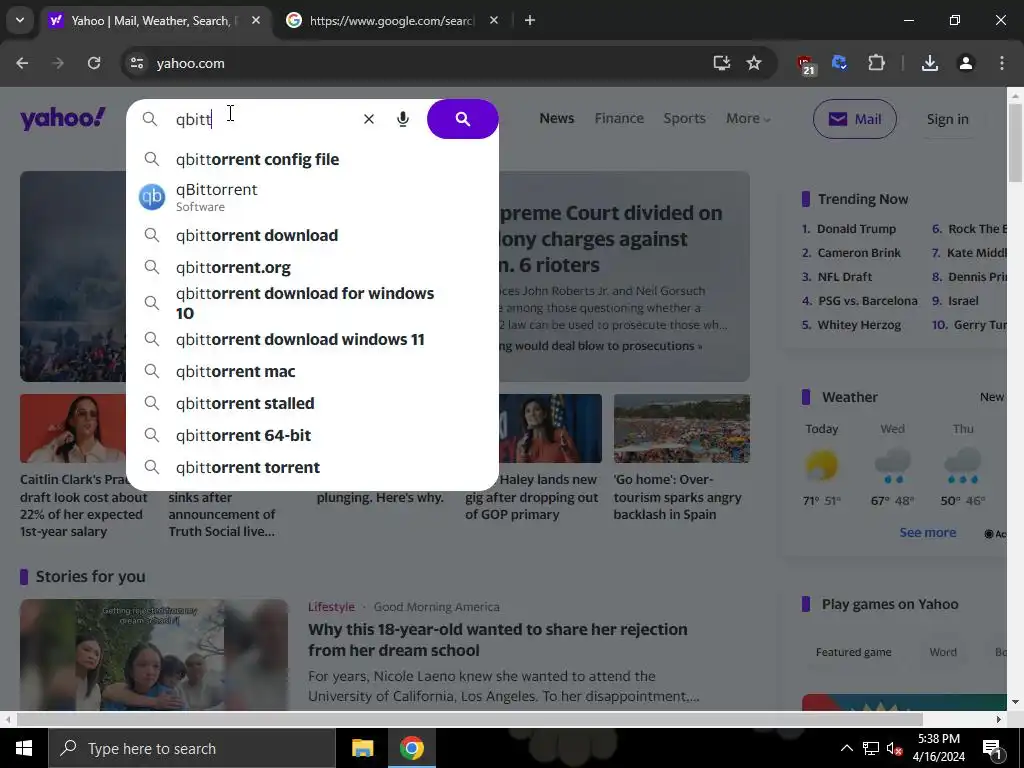Image resolution: width=1024 pixels, height=768 pixels.
Task: Open the Finance section
Action: click(x=619, y=118)
